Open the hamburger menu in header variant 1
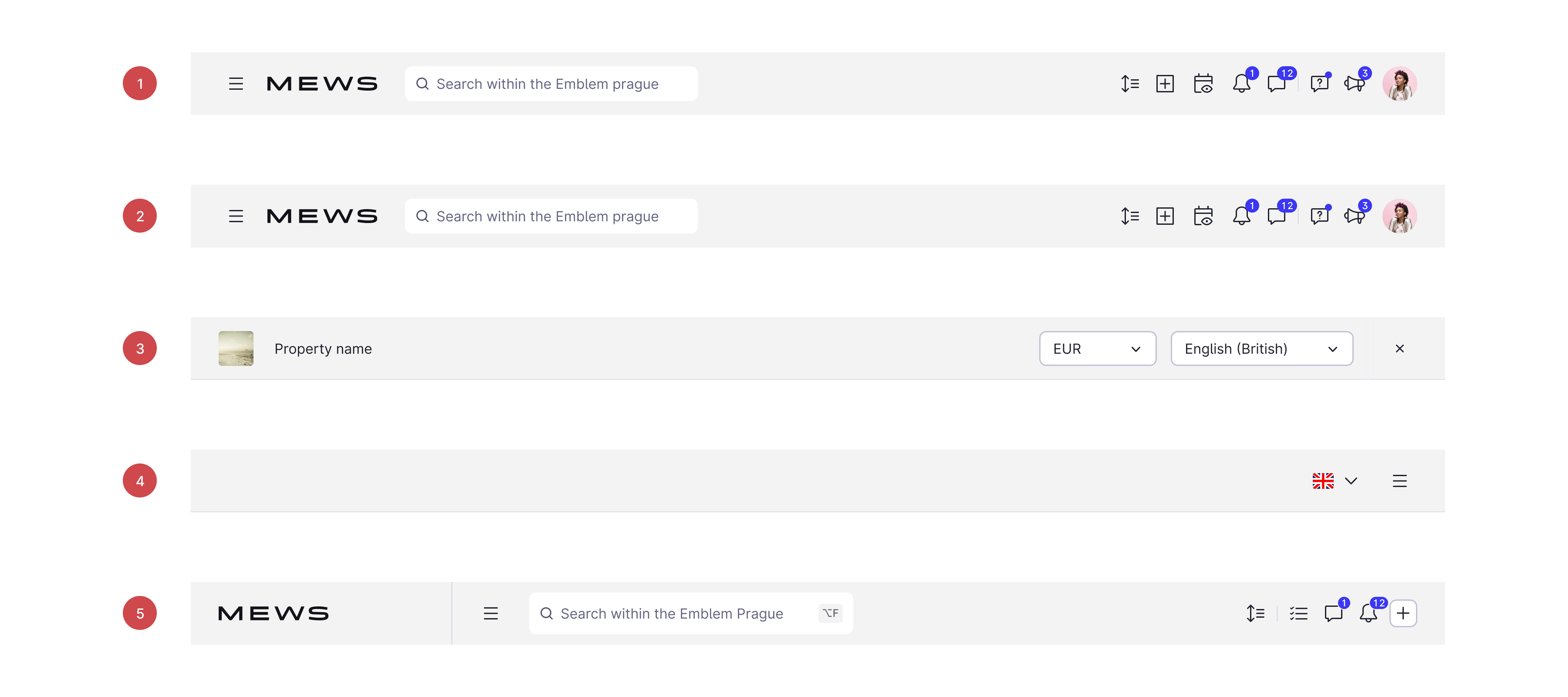The image size is (1568, 697). coord(236,83)
